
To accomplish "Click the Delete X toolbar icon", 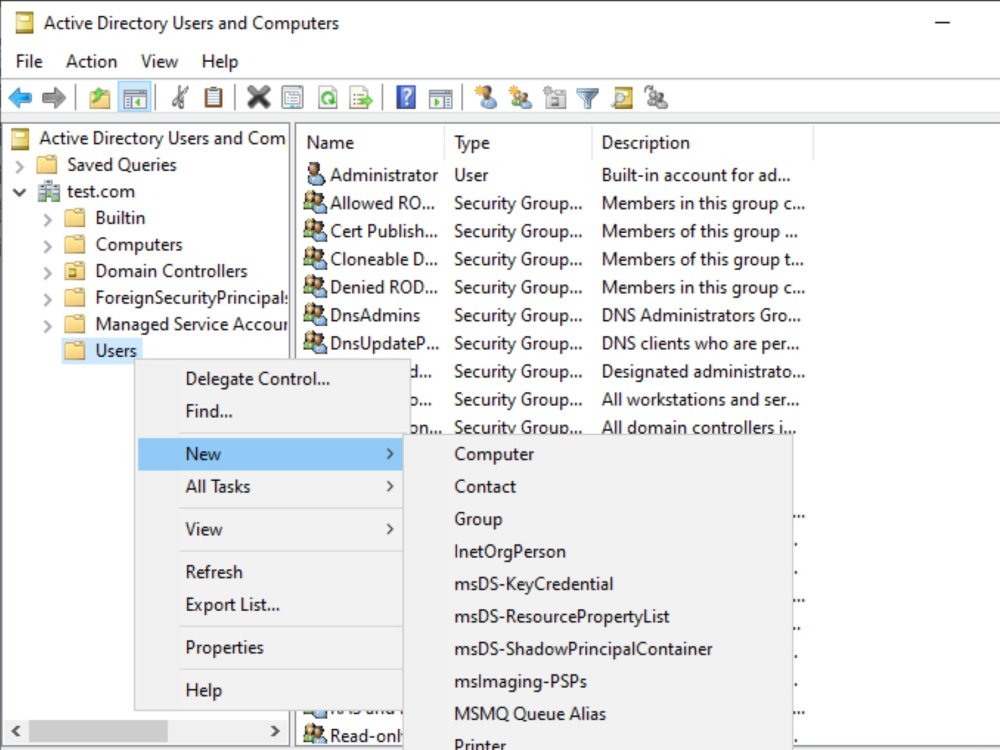I will pos(258,98).
